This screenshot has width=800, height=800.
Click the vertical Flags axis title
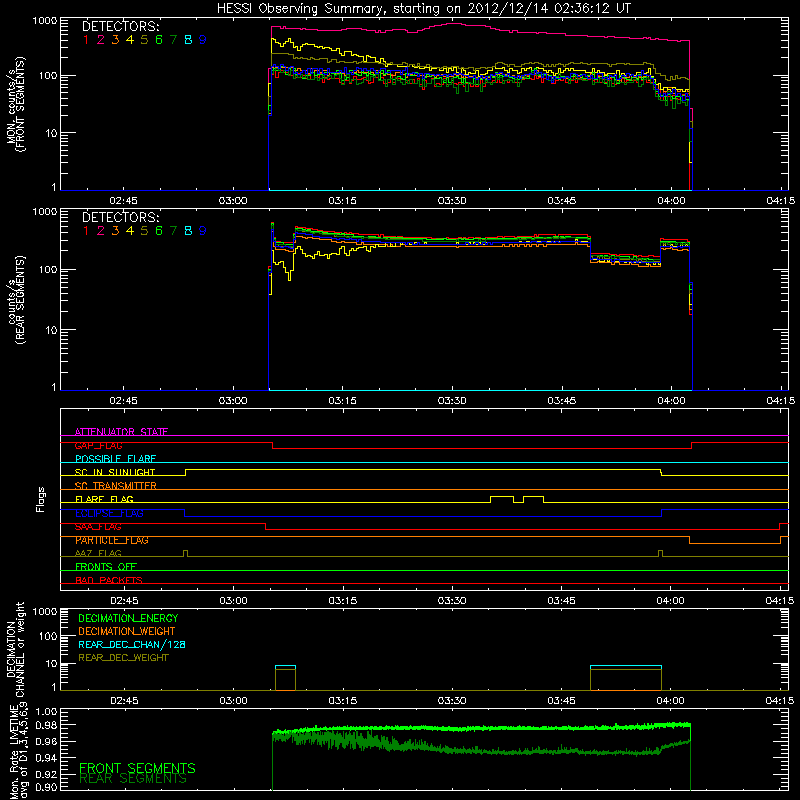41,499
